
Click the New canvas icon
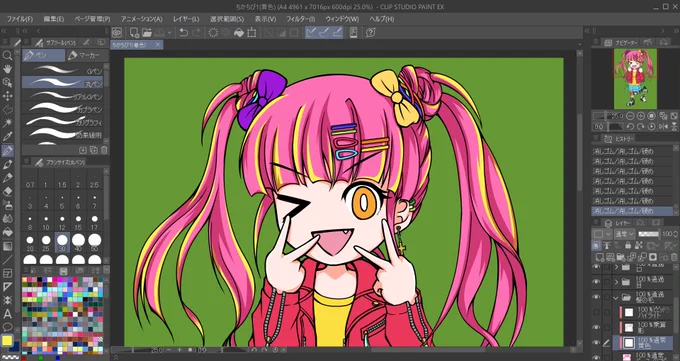point(134,33)
